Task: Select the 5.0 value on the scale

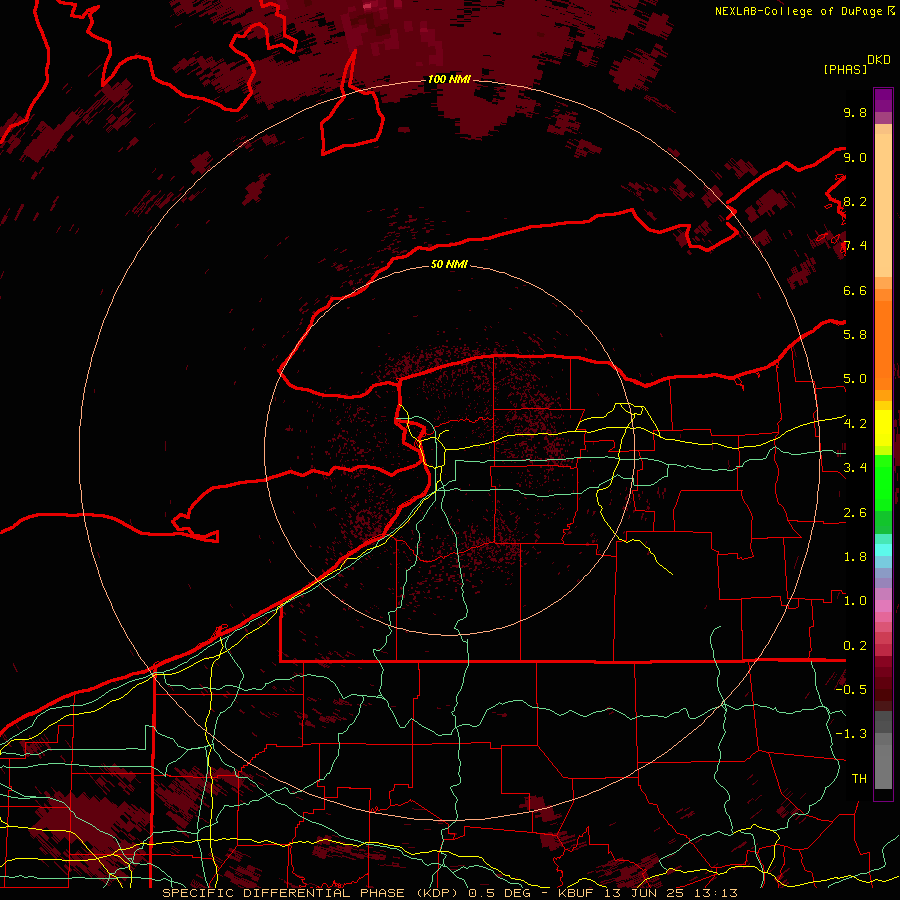Action: [855, 379]
